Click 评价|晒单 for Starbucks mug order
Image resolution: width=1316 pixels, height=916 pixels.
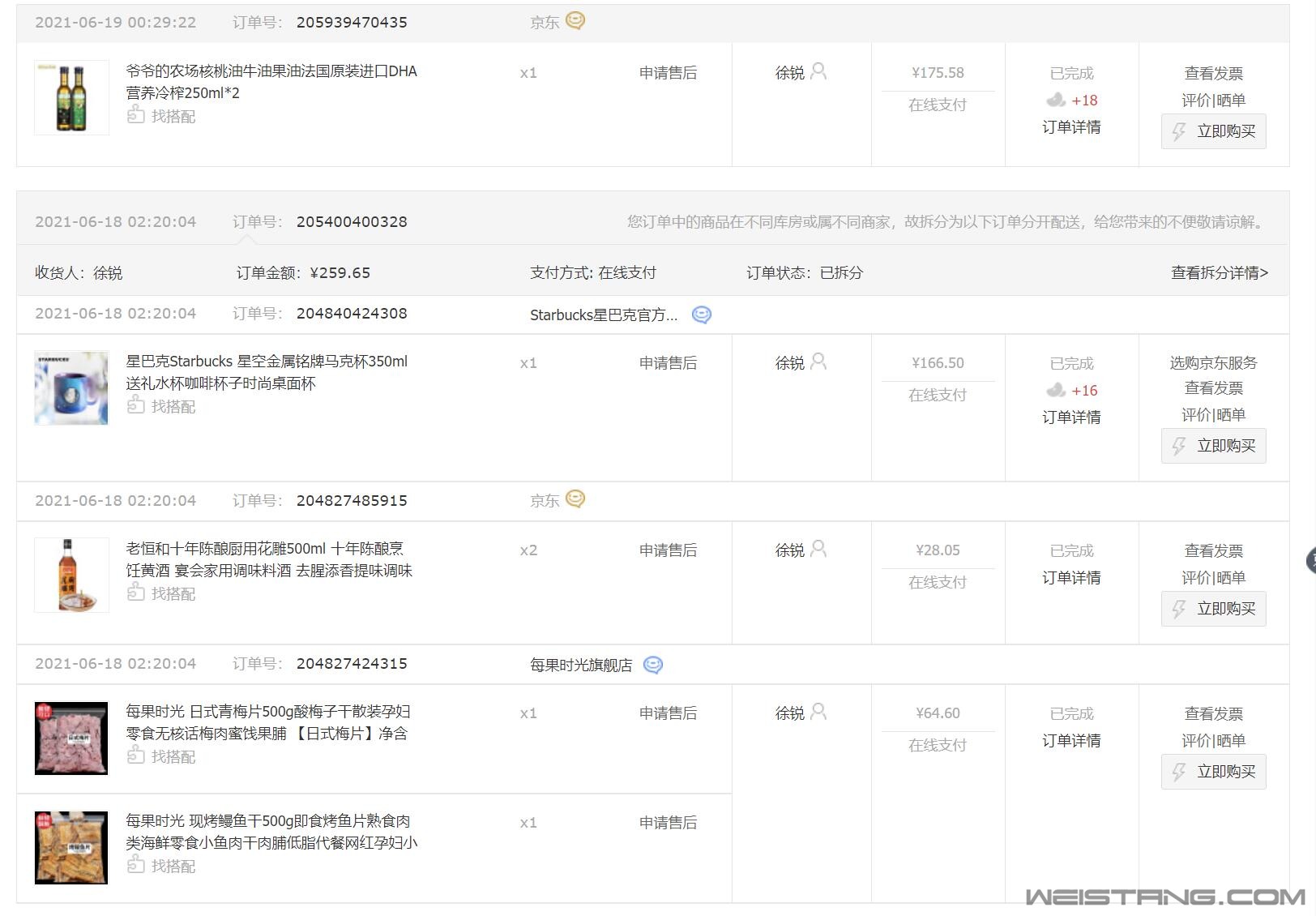1213,415
